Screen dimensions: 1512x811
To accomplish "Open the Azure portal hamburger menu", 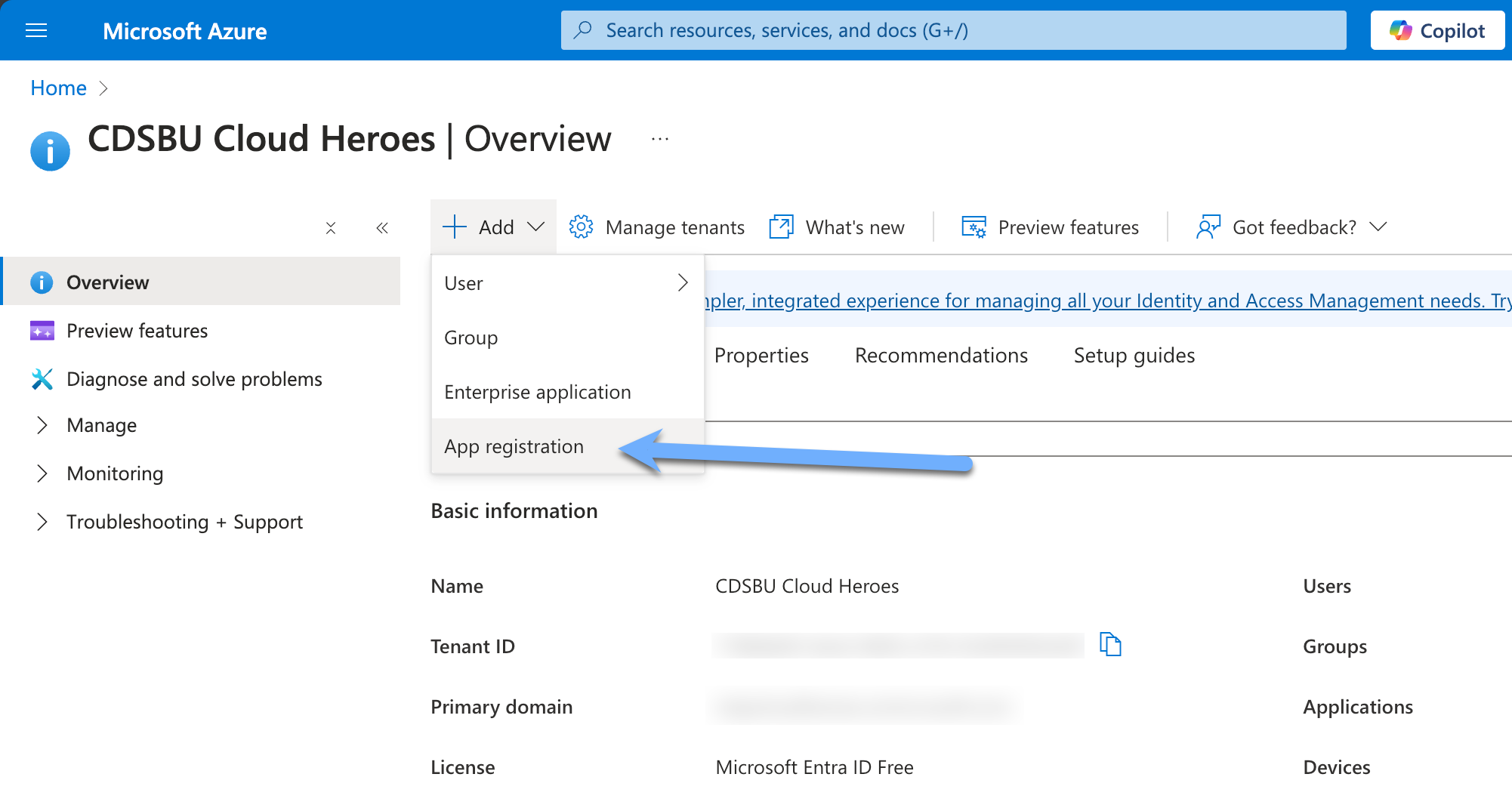I will click(x=35, y=30).
